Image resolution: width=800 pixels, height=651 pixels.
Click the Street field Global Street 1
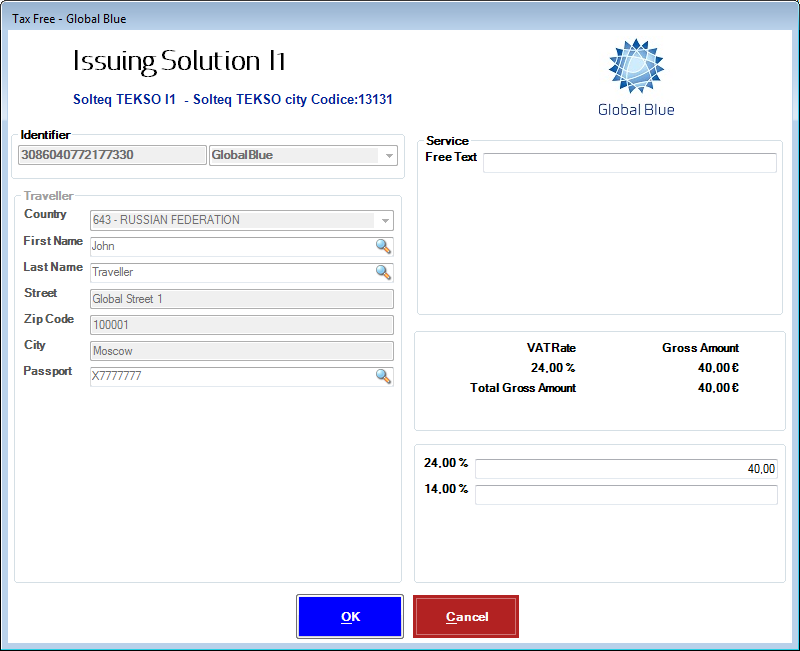click(x=241, y=299)
